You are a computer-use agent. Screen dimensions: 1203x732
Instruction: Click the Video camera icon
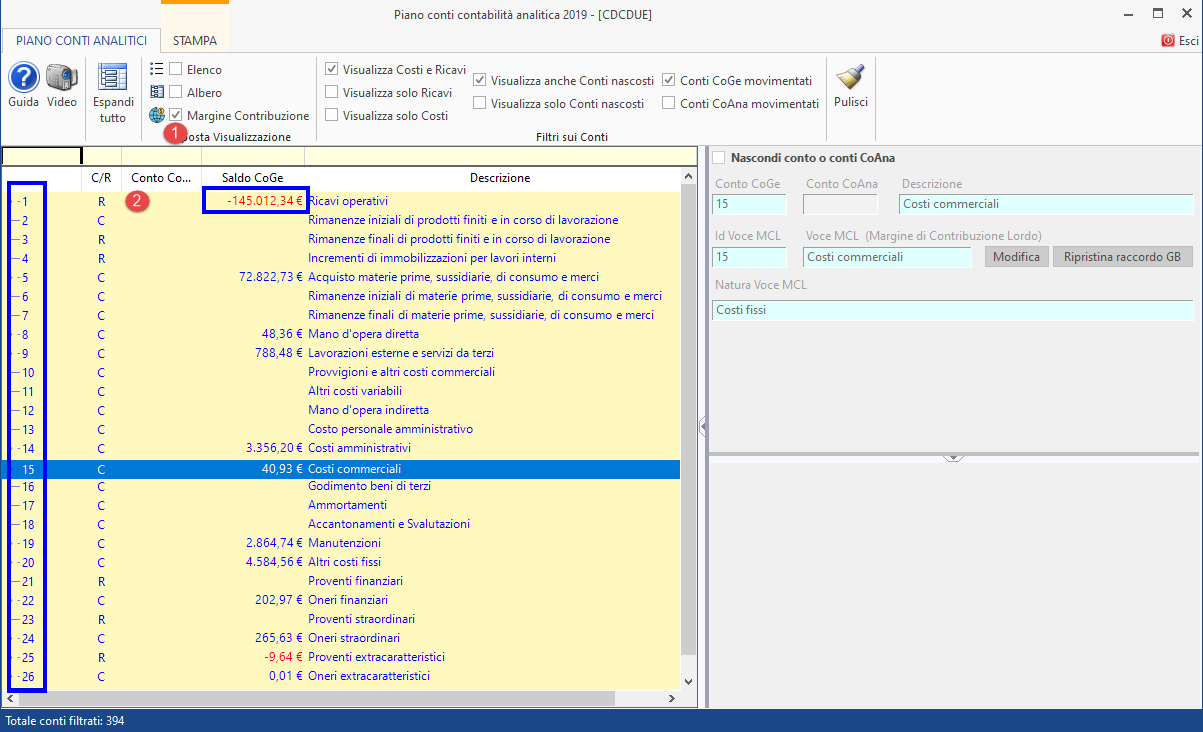tap(62, 78)
